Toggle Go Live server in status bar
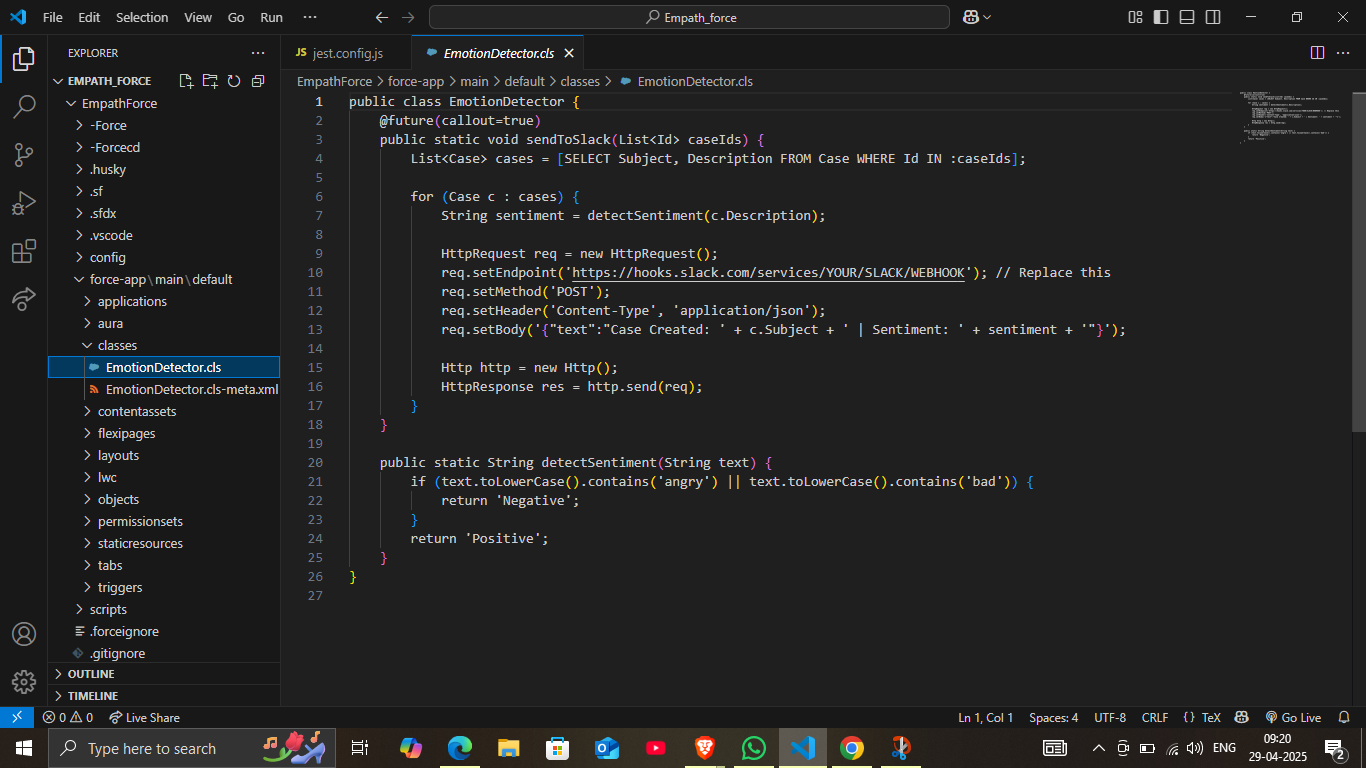 1294,717
